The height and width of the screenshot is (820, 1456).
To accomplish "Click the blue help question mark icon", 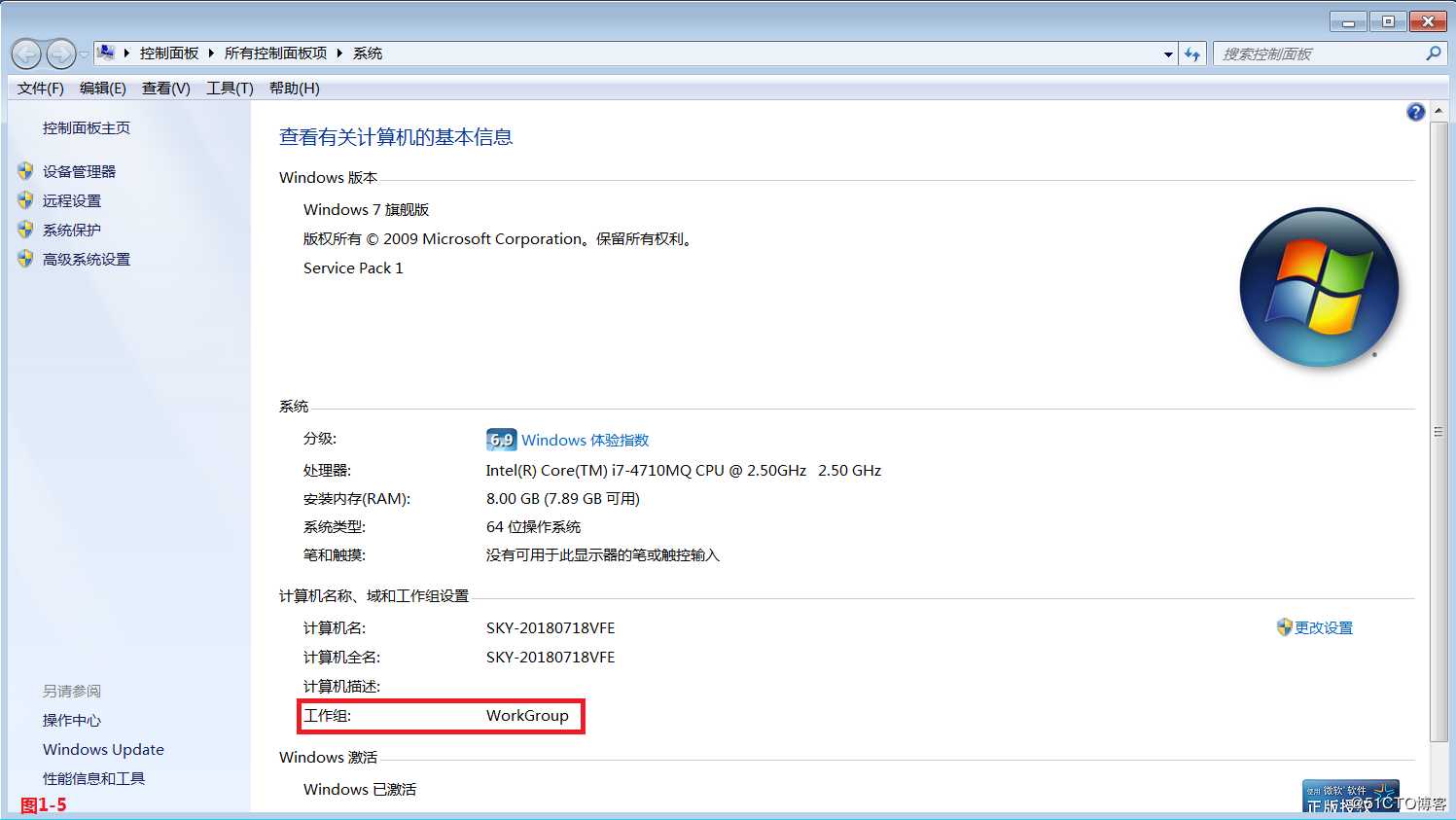I will [x=1415, y=112].
